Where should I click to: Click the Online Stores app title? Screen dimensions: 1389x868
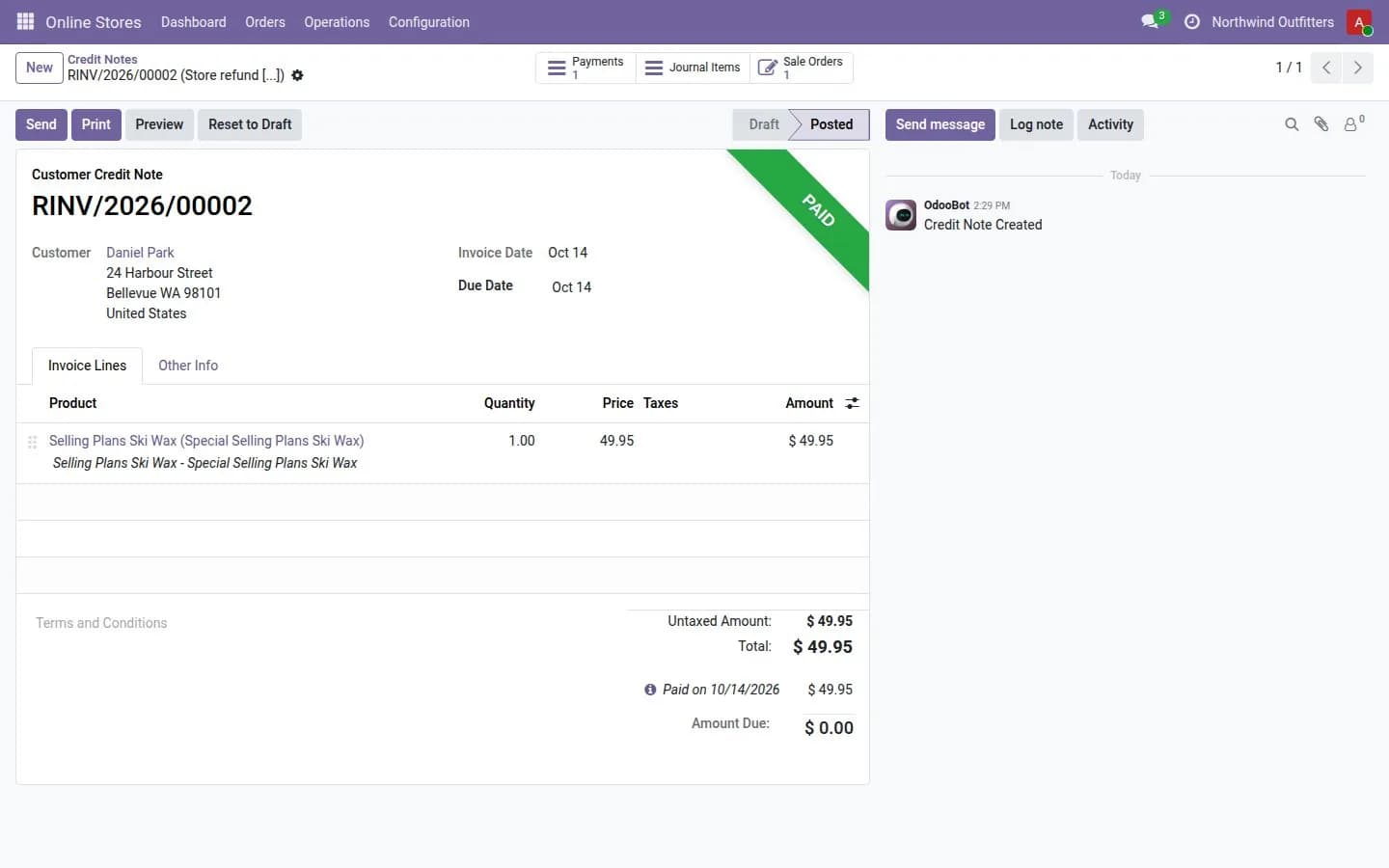point(94,21)
